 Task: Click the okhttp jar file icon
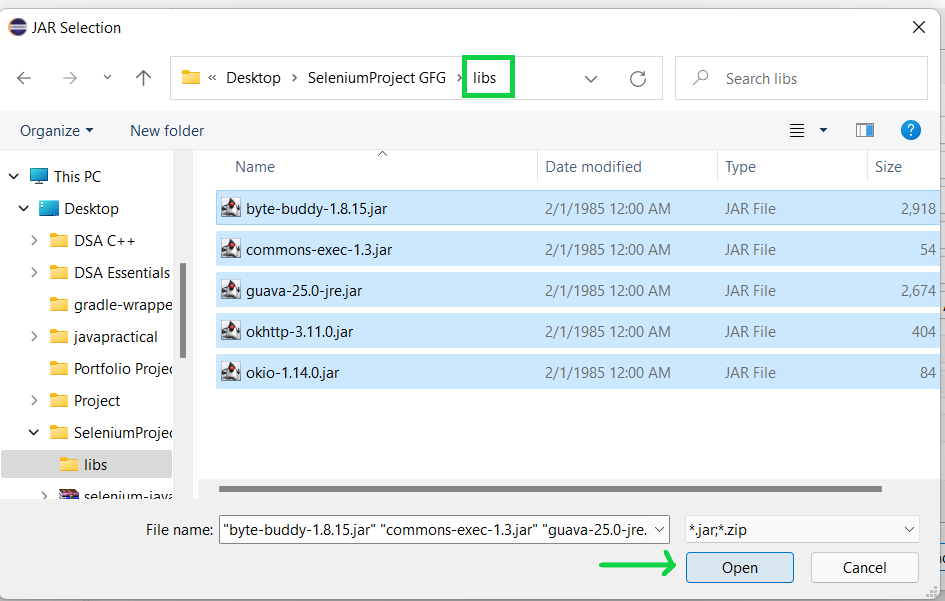(x=230, y=331)
